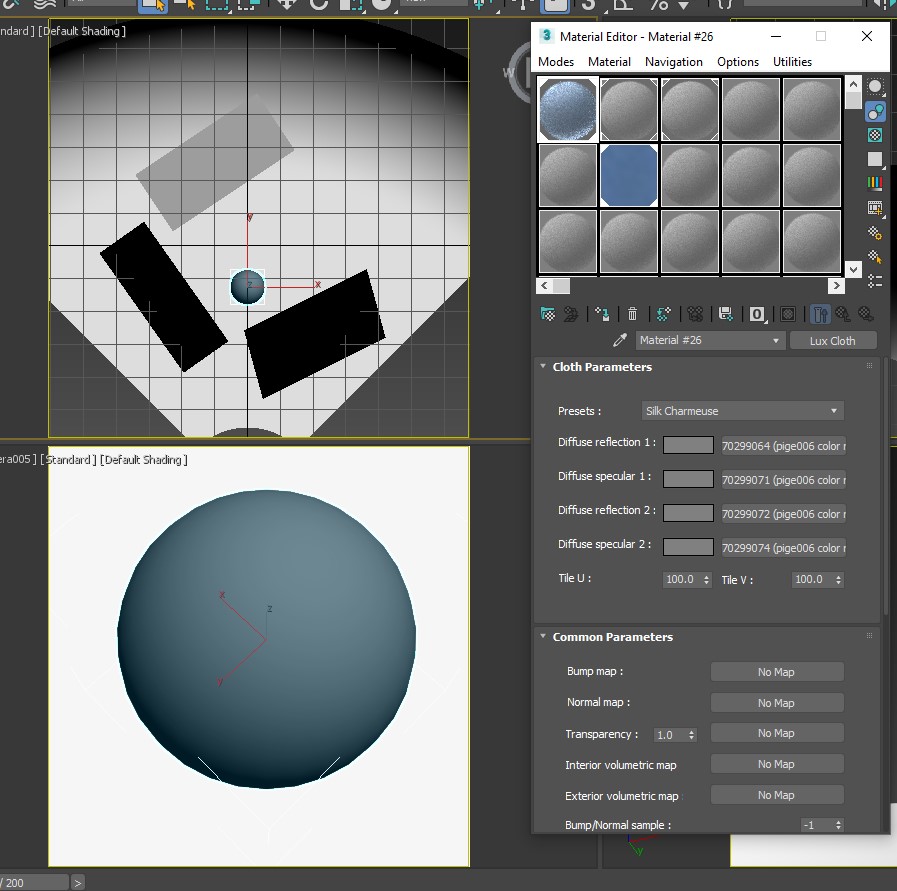897x891 pixels.
Task: Open the Navigation menu
Action: point(673,62)
